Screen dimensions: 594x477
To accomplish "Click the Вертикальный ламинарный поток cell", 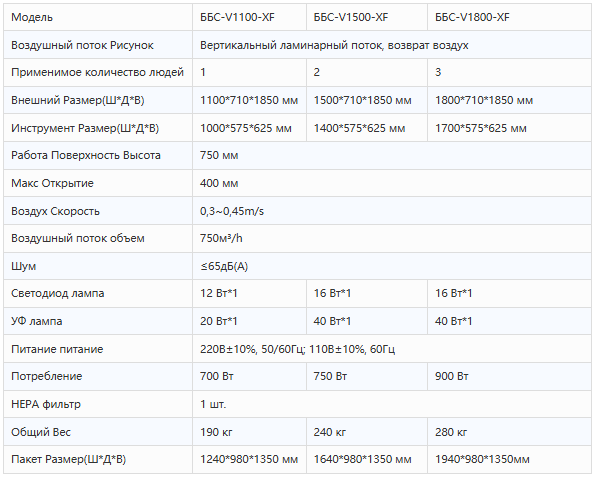I will (x=392, y=45).
